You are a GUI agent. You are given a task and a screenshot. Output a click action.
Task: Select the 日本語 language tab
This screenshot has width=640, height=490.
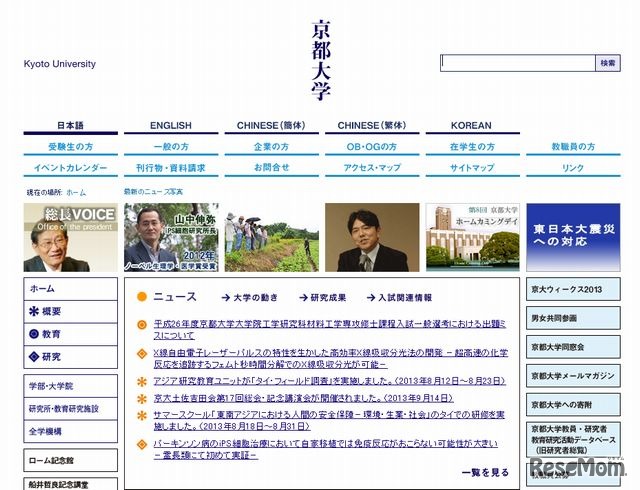click(x=71, y=125)
